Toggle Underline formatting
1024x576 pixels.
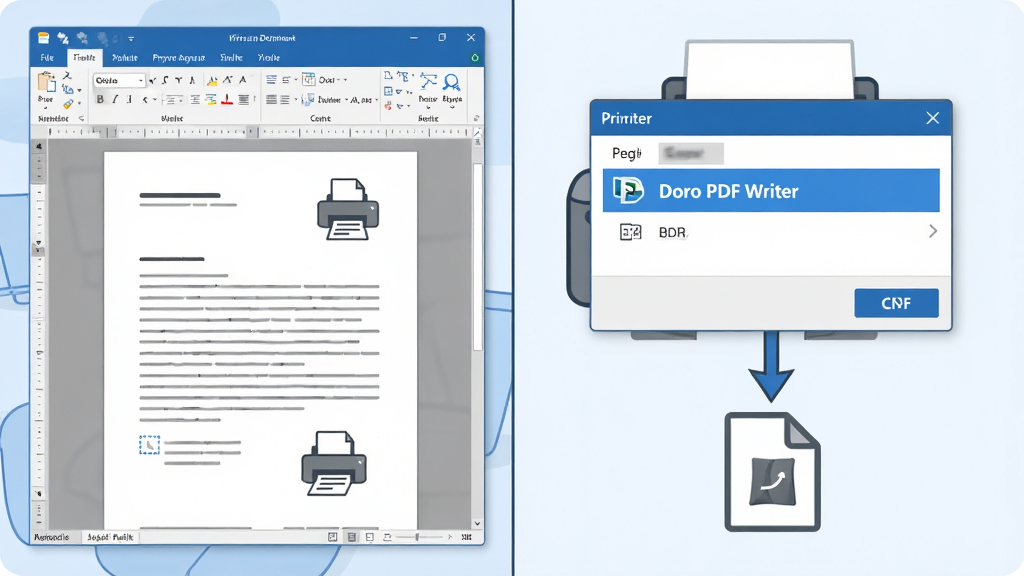pyautogui.click(x=129, y=99)
